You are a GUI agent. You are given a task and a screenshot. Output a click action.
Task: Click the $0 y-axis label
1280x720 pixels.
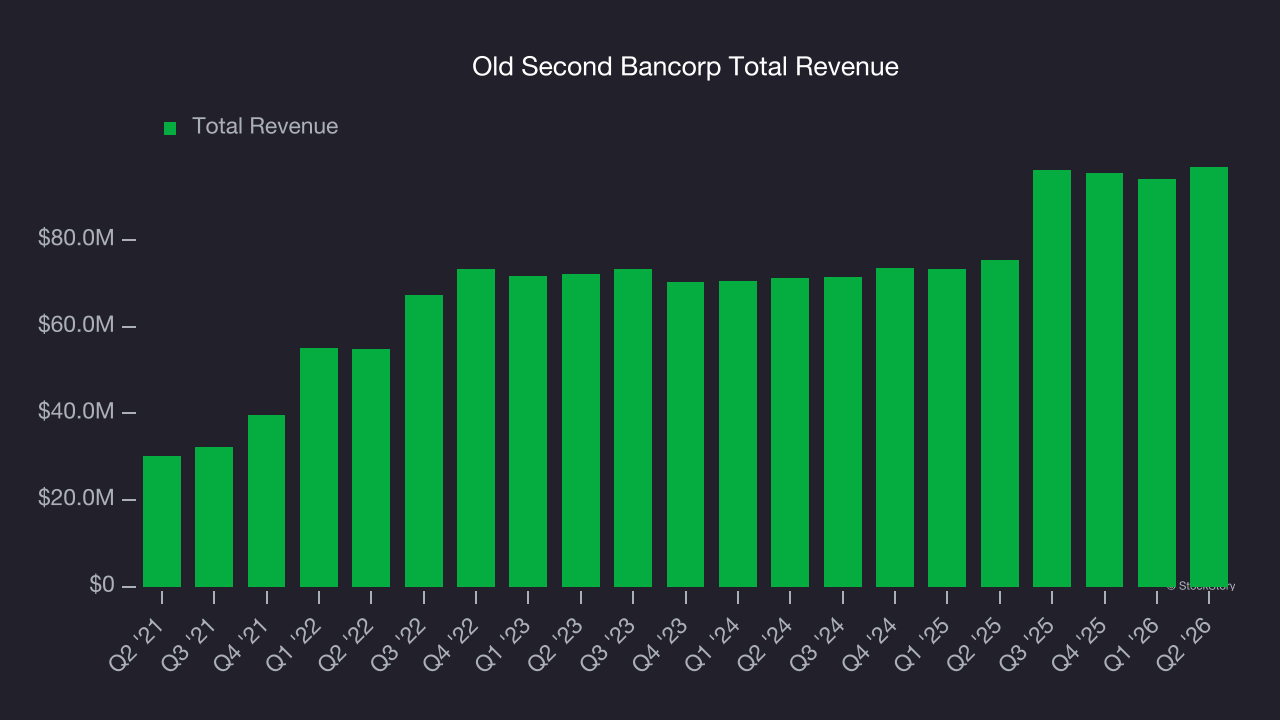pos(101,585)
